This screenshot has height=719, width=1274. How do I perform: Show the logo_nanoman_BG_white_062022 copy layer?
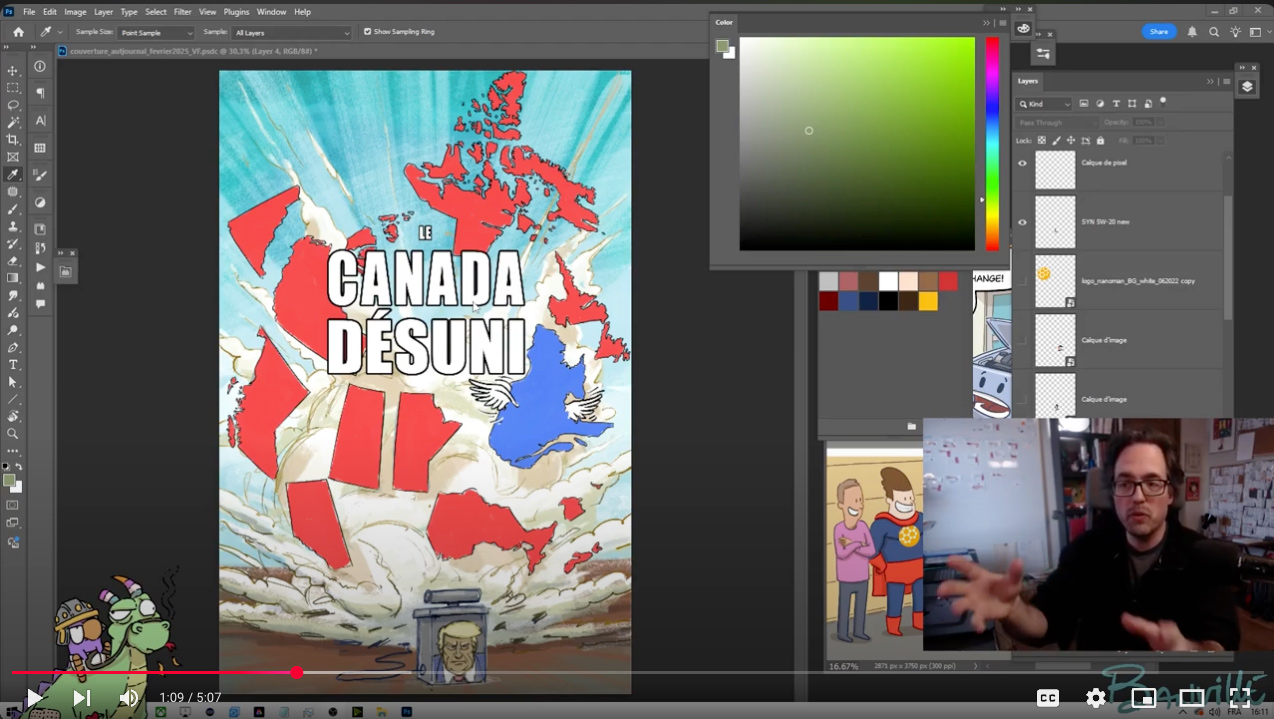point(1022,281)
